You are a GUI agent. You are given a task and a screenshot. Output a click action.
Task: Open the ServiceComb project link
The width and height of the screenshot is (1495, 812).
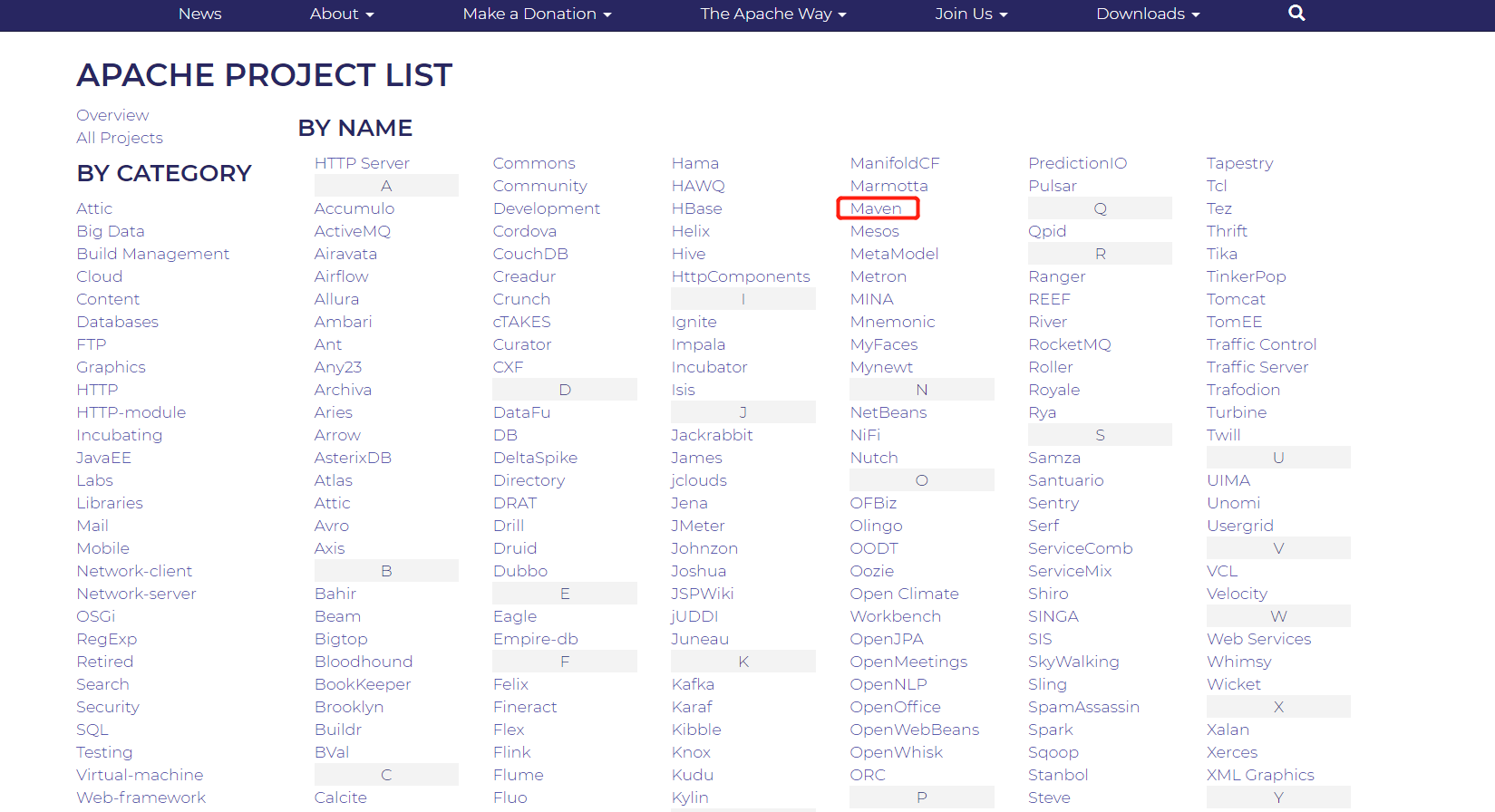(x=1081, y=548)
